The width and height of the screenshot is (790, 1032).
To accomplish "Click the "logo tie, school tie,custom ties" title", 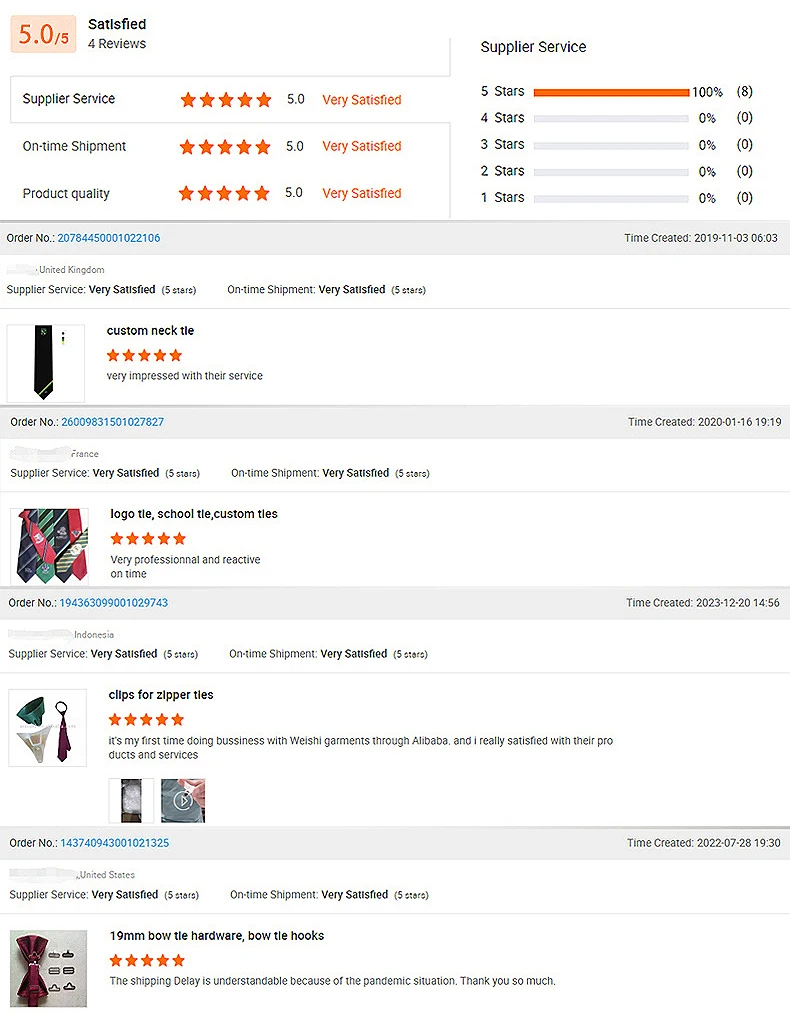I will click(194, 514).
